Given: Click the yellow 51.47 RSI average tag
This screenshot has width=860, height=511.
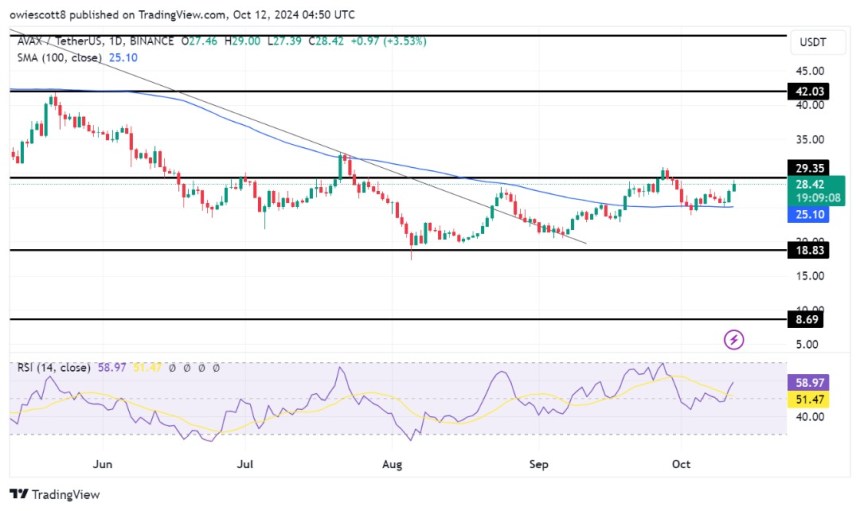Looking at the screenshot, I should [x=810, y=399].
